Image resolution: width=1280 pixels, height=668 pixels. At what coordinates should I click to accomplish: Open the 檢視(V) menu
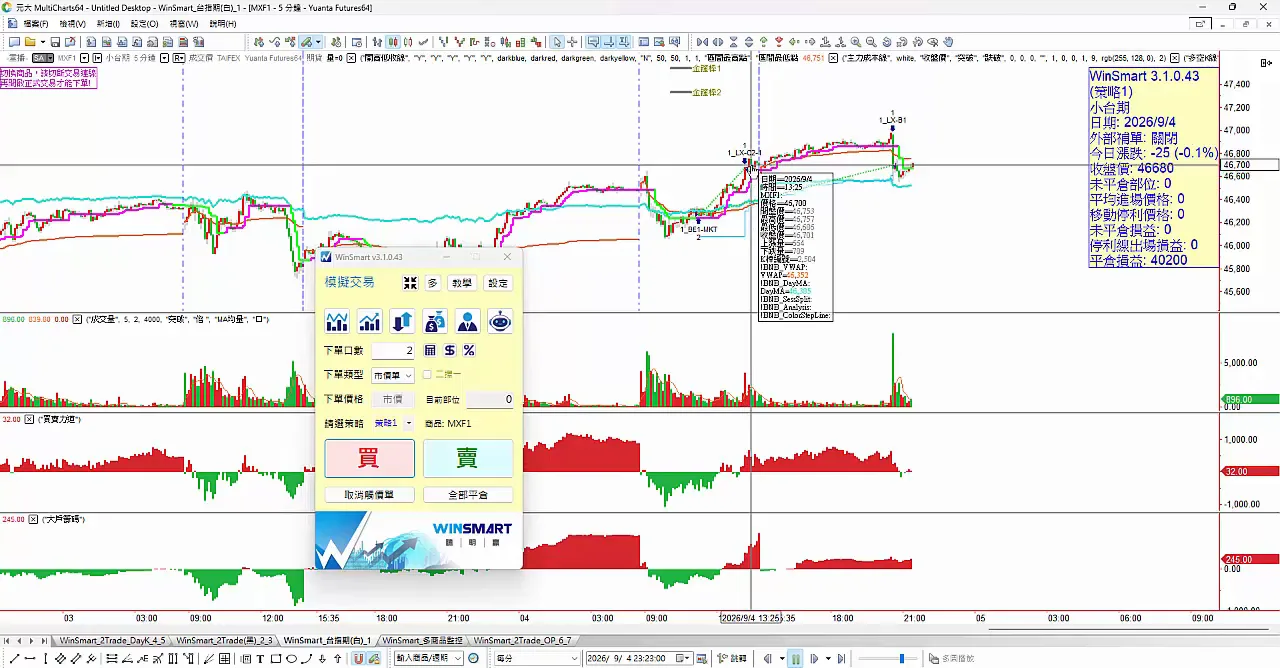point(73,23)
